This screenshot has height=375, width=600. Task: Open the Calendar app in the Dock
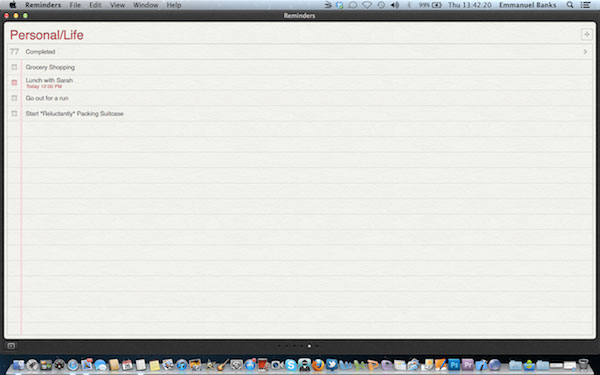pos(127,365)
